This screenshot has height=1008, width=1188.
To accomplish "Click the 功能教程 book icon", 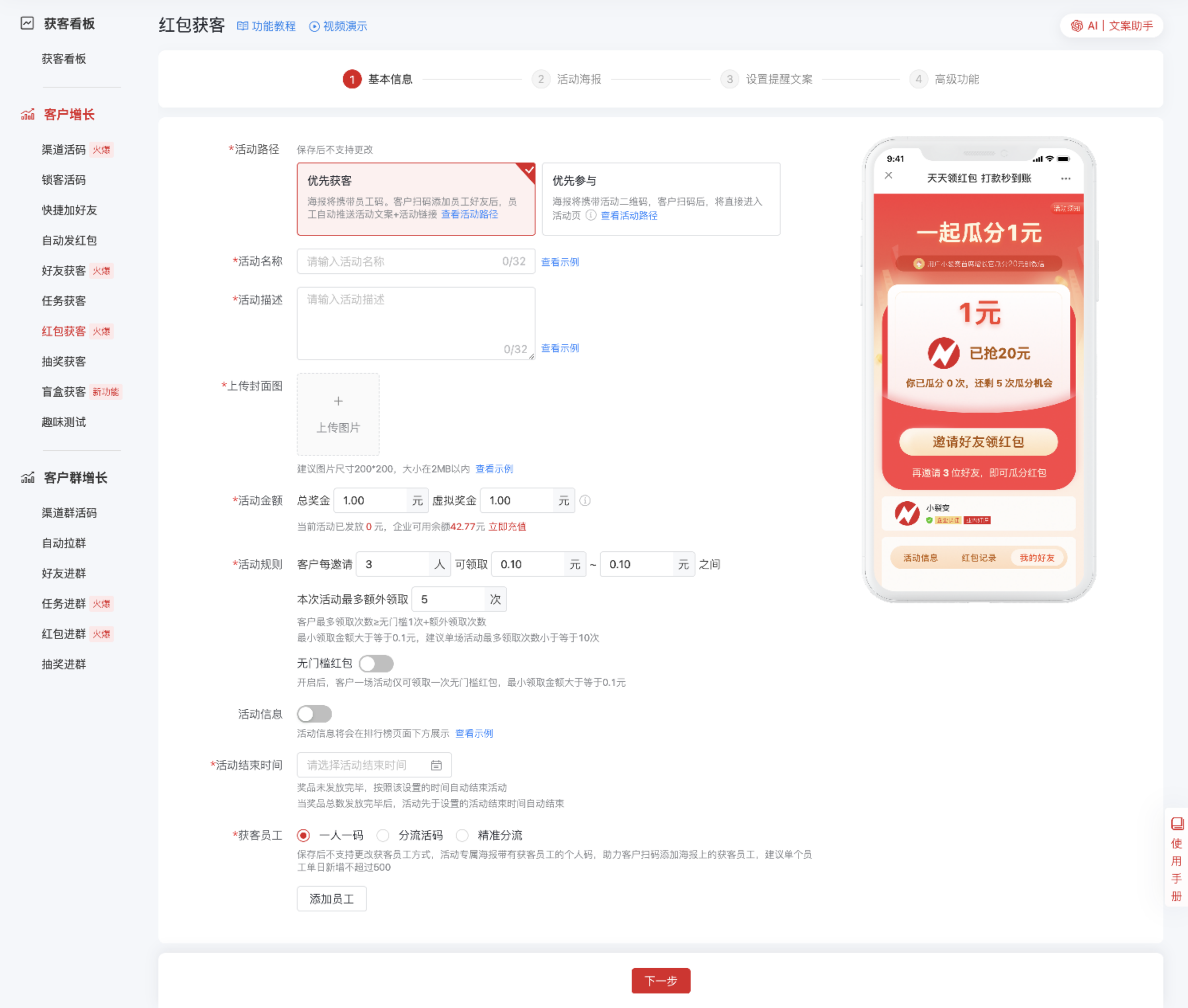I will [x=242, y=26].
